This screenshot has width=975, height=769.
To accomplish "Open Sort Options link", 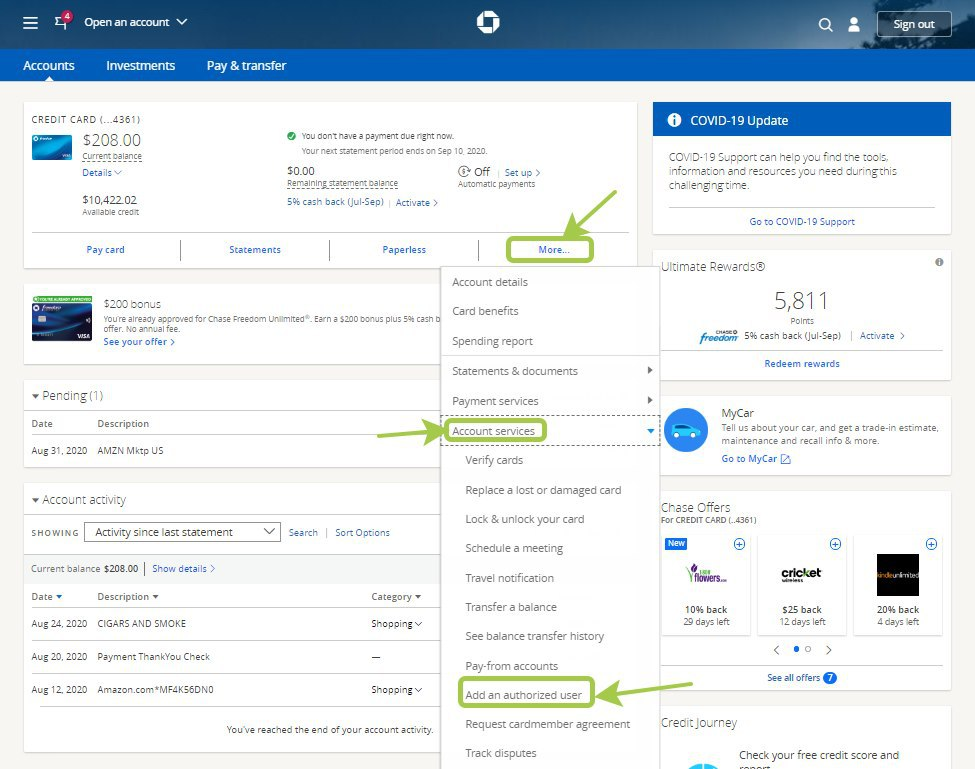I will coord(363,533).
